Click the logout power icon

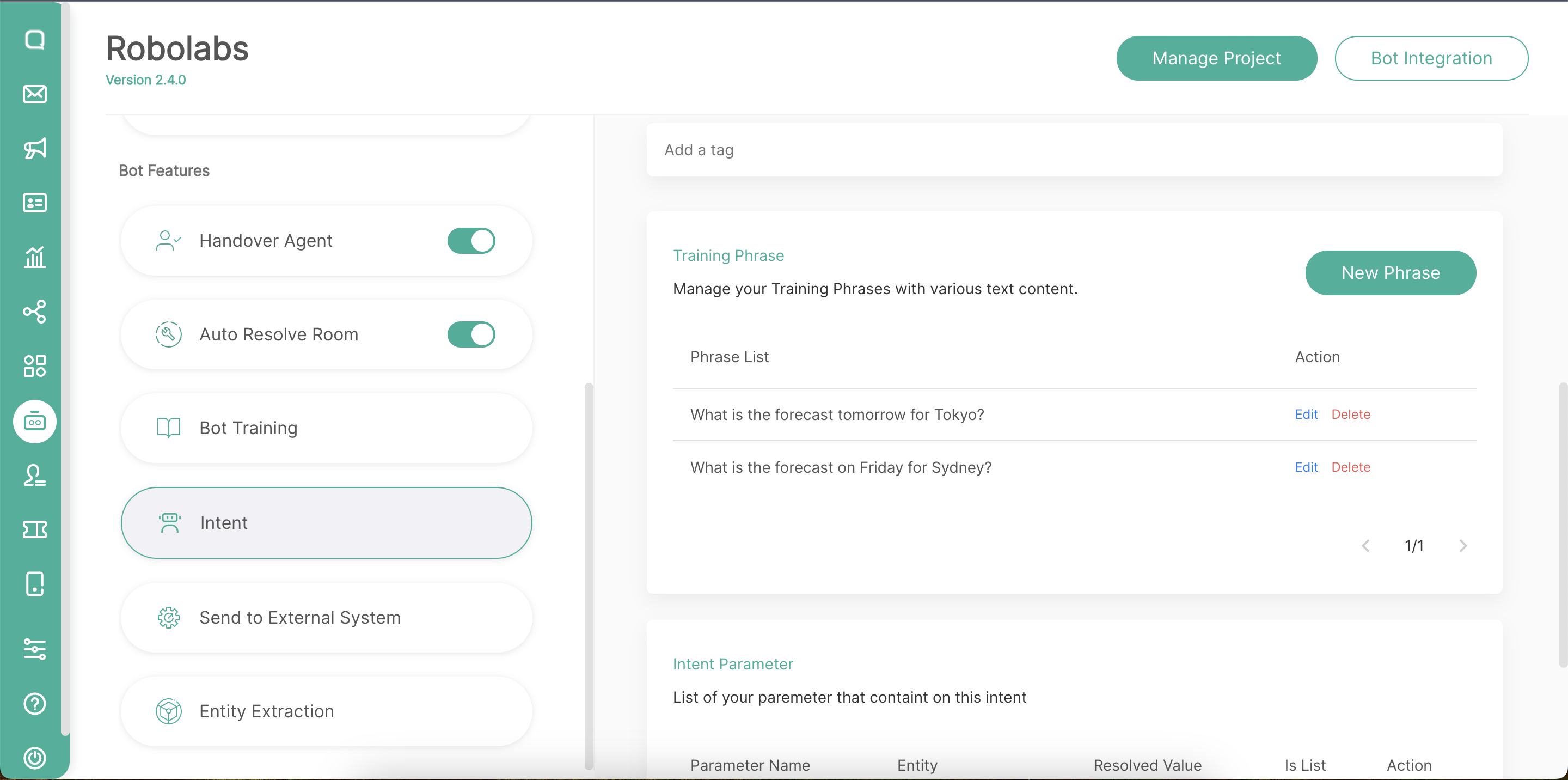pos(35,758)
